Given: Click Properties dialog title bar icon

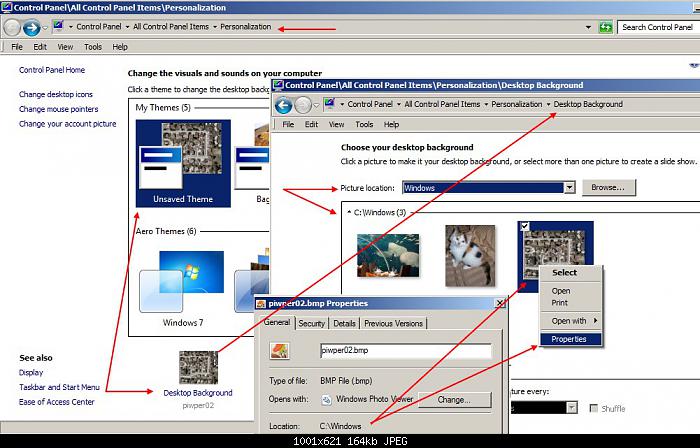Looking at the screenshot, I should click(x=261, y=303).
